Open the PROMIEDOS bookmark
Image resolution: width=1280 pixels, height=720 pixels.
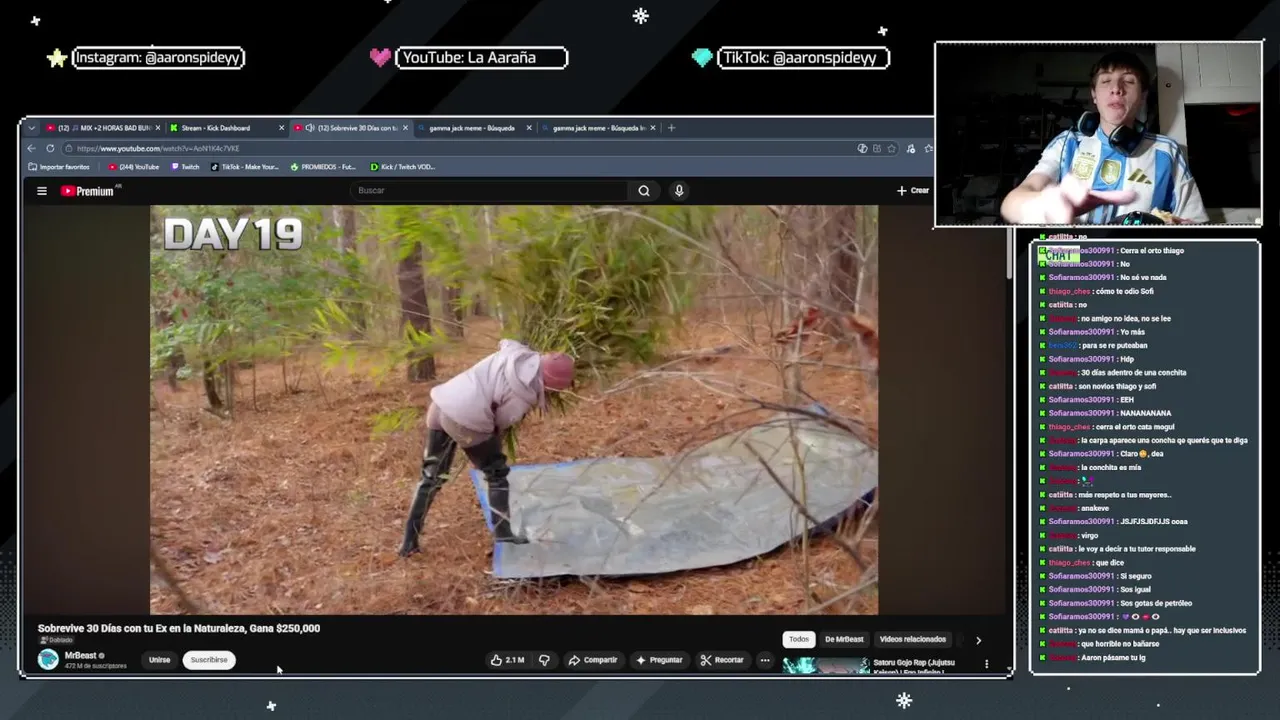coord(323,167)
